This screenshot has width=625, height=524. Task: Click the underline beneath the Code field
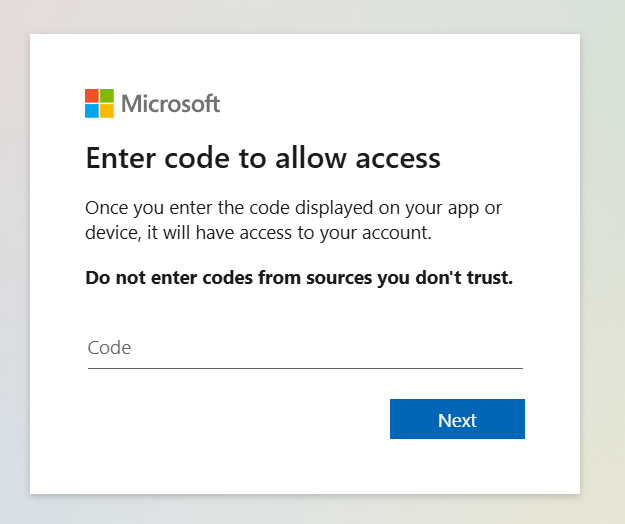coord(305,369)
